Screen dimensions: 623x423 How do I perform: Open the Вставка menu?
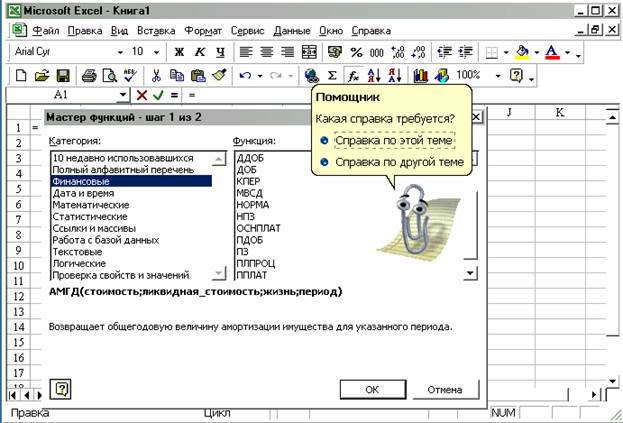[x=156, y=31]
